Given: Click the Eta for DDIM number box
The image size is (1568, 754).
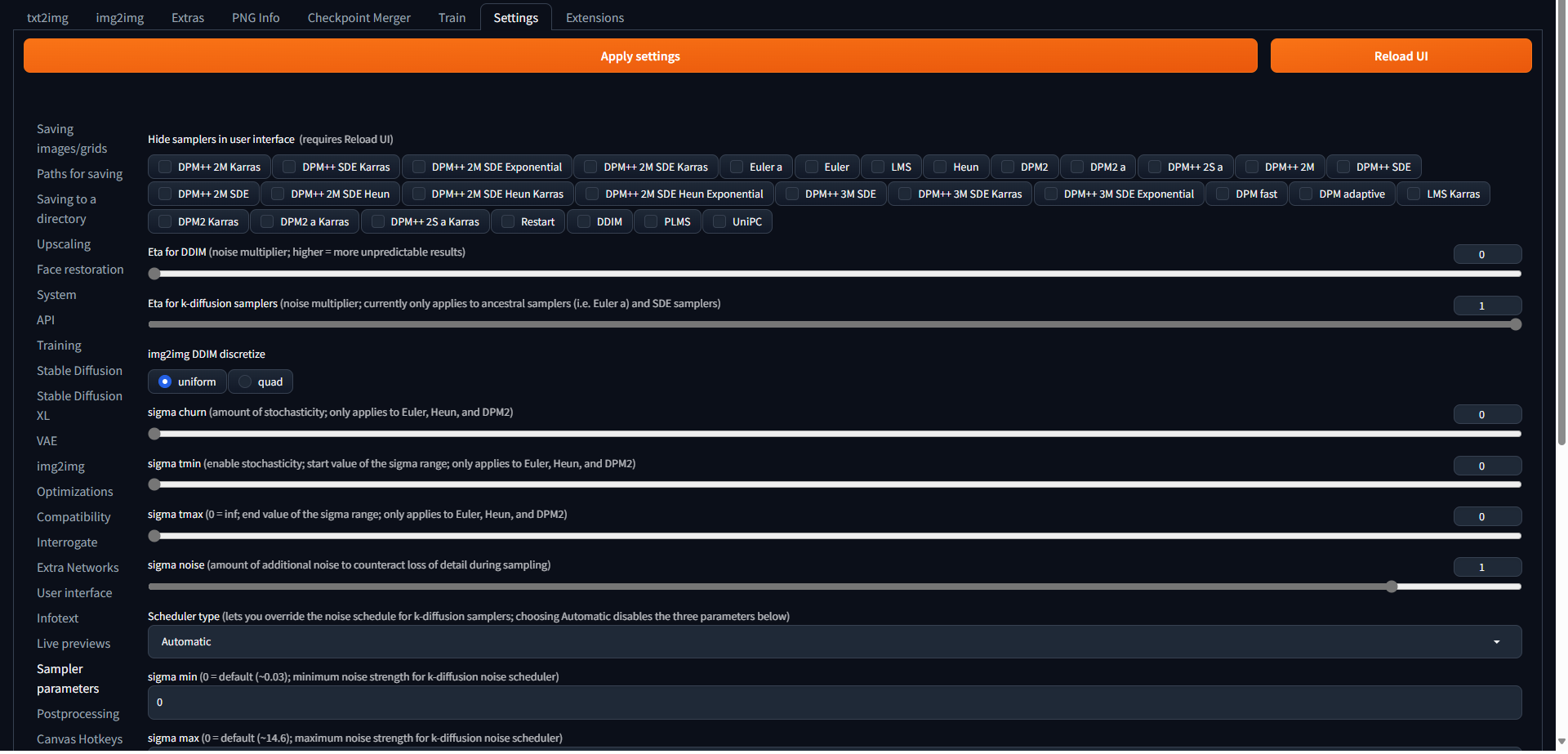Looking at the screenshot, I should point(1486,255).
